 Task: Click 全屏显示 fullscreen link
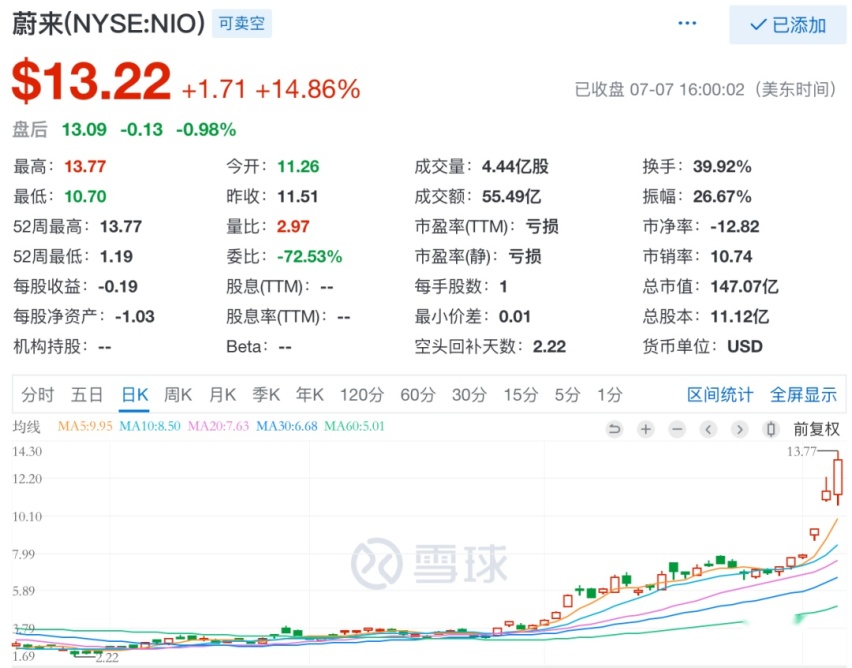[x=803, y=395]
